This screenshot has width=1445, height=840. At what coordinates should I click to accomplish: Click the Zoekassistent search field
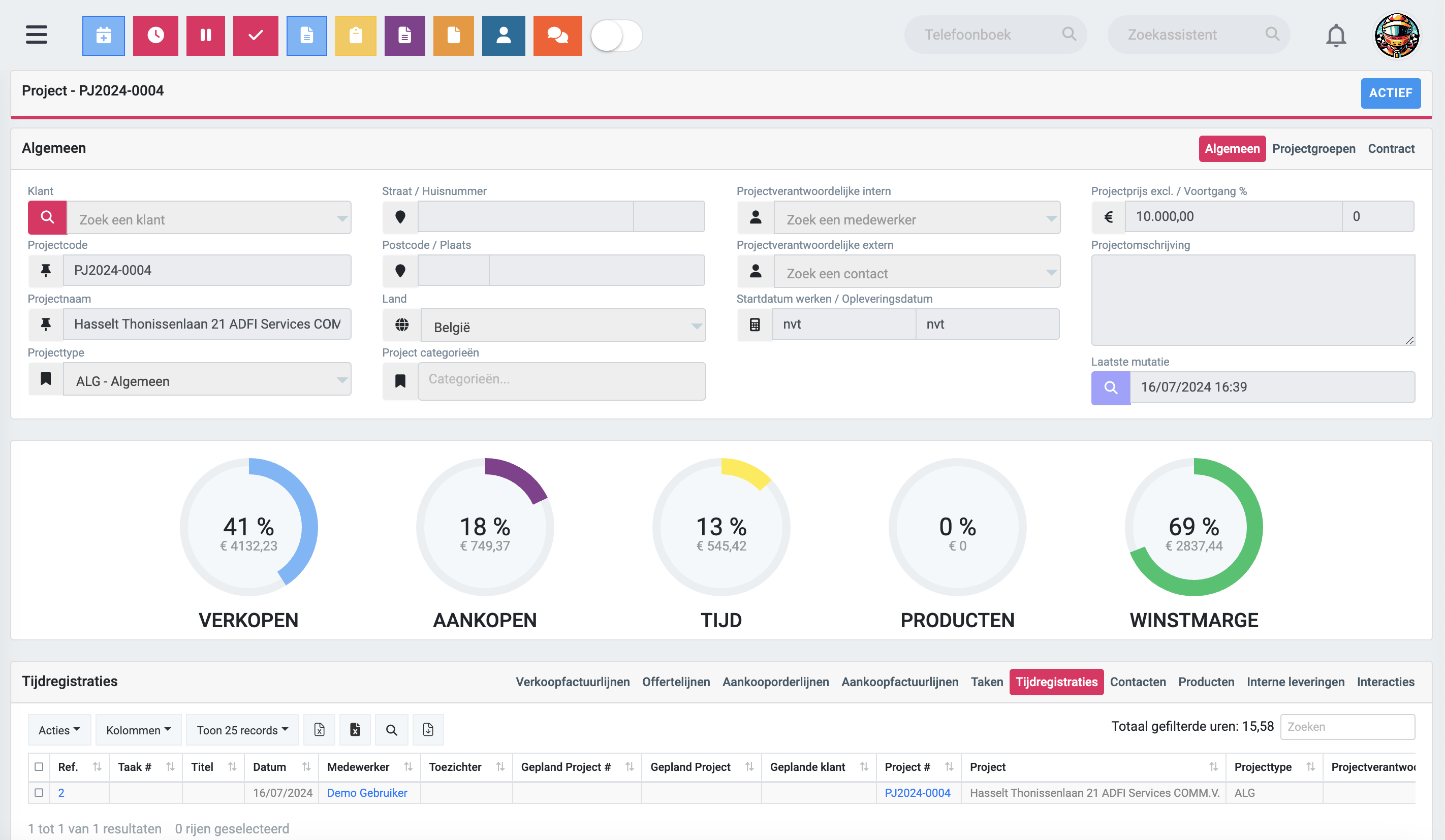(x=1199, y=35)
